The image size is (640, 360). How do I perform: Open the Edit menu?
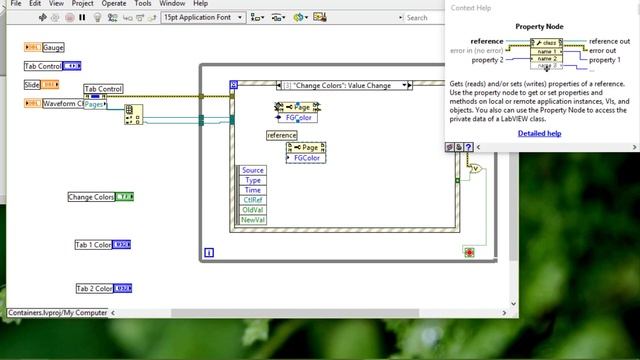[35, 4]
